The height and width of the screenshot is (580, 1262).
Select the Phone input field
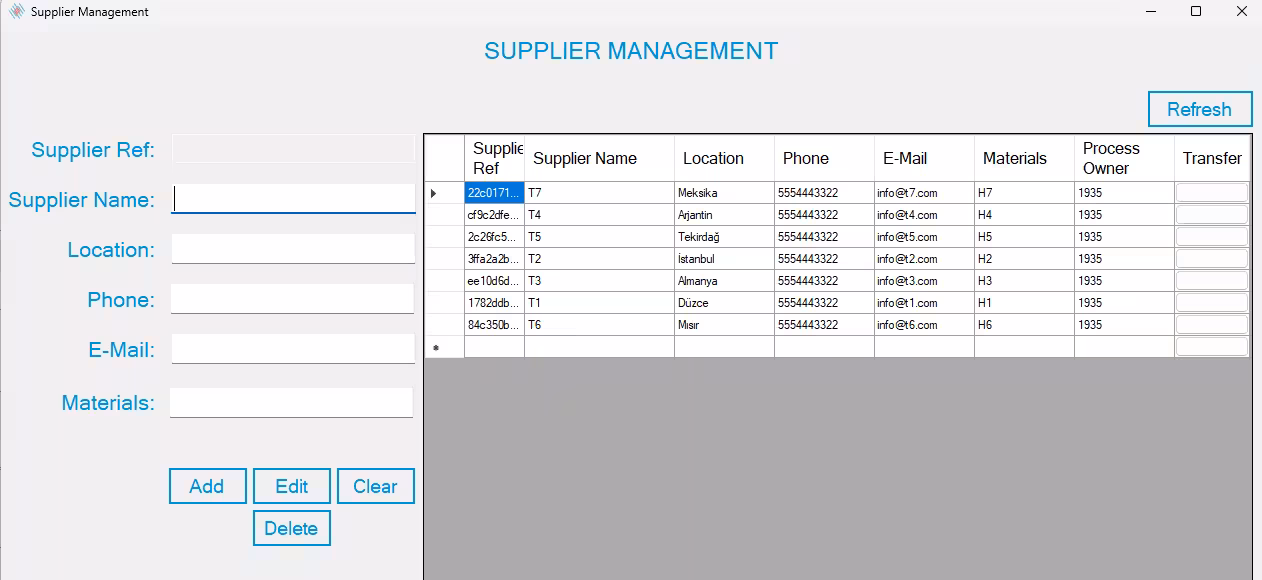click(292, 299)
